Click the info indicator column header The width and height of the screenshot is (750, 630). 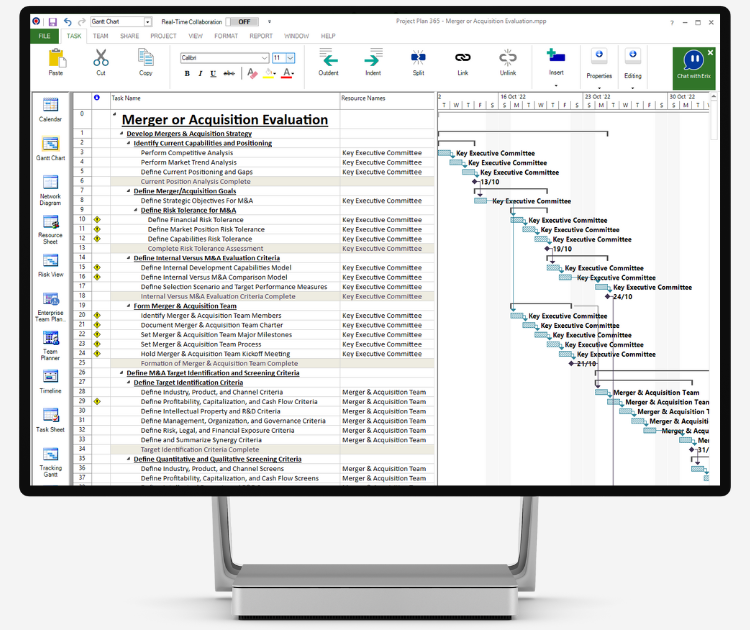click(97, 98)
